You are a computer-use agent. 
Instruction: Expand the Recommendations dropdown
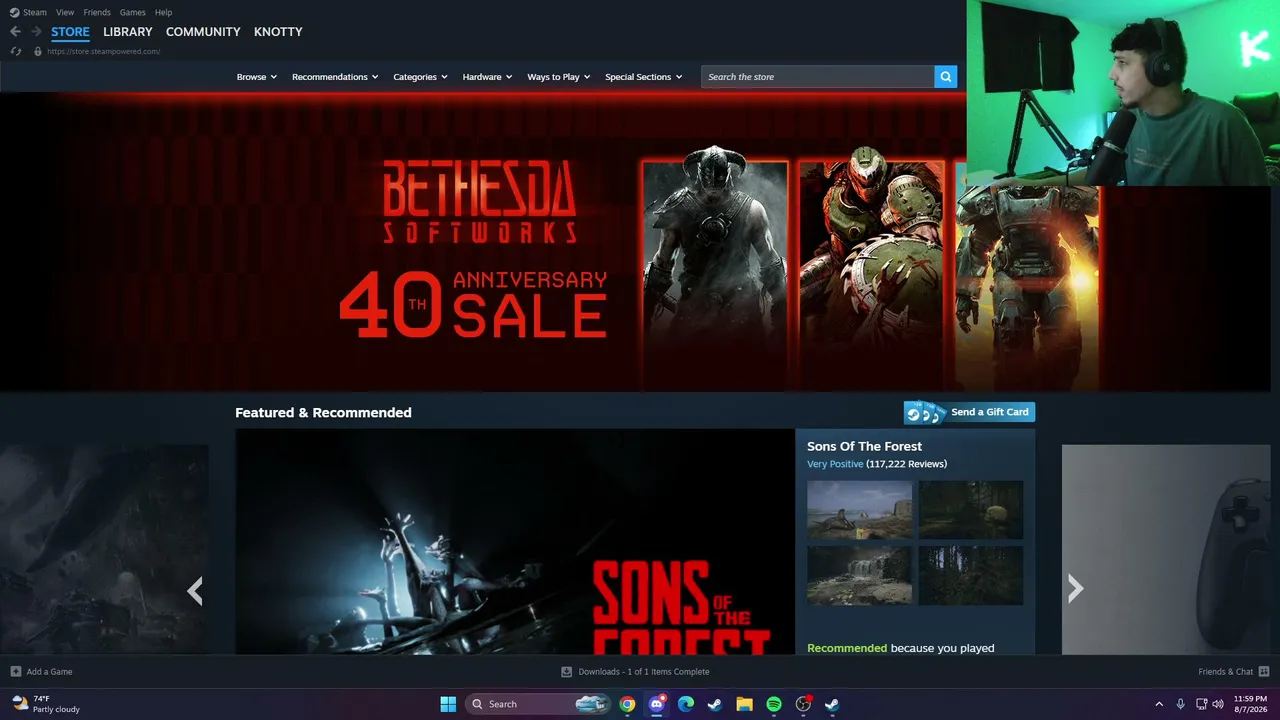(x=335, y=77)
